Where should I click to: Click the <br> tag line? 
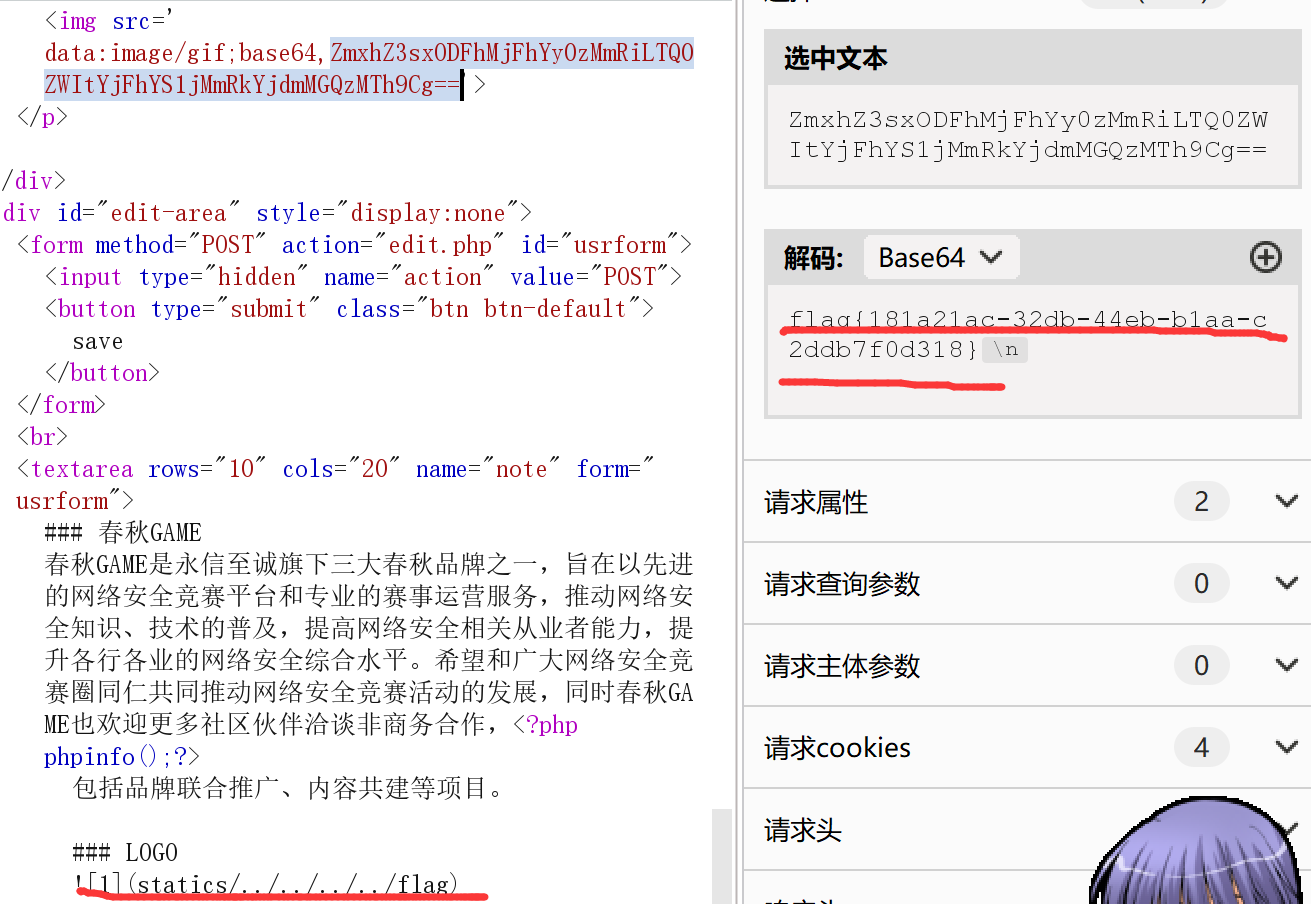(42, 437)
